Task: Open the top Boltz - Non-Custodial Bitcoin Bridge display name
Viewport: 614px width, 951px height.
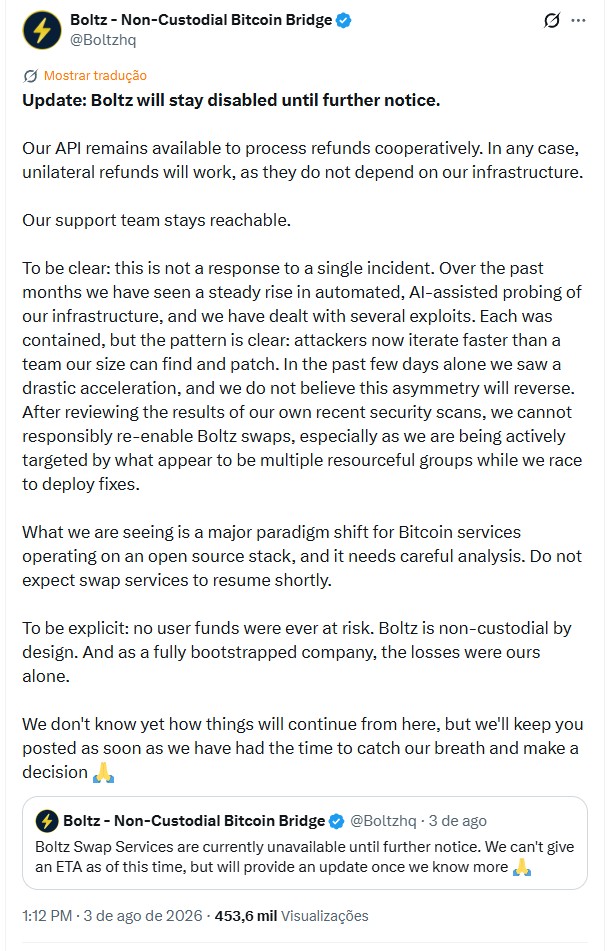Action: point(201,20)
